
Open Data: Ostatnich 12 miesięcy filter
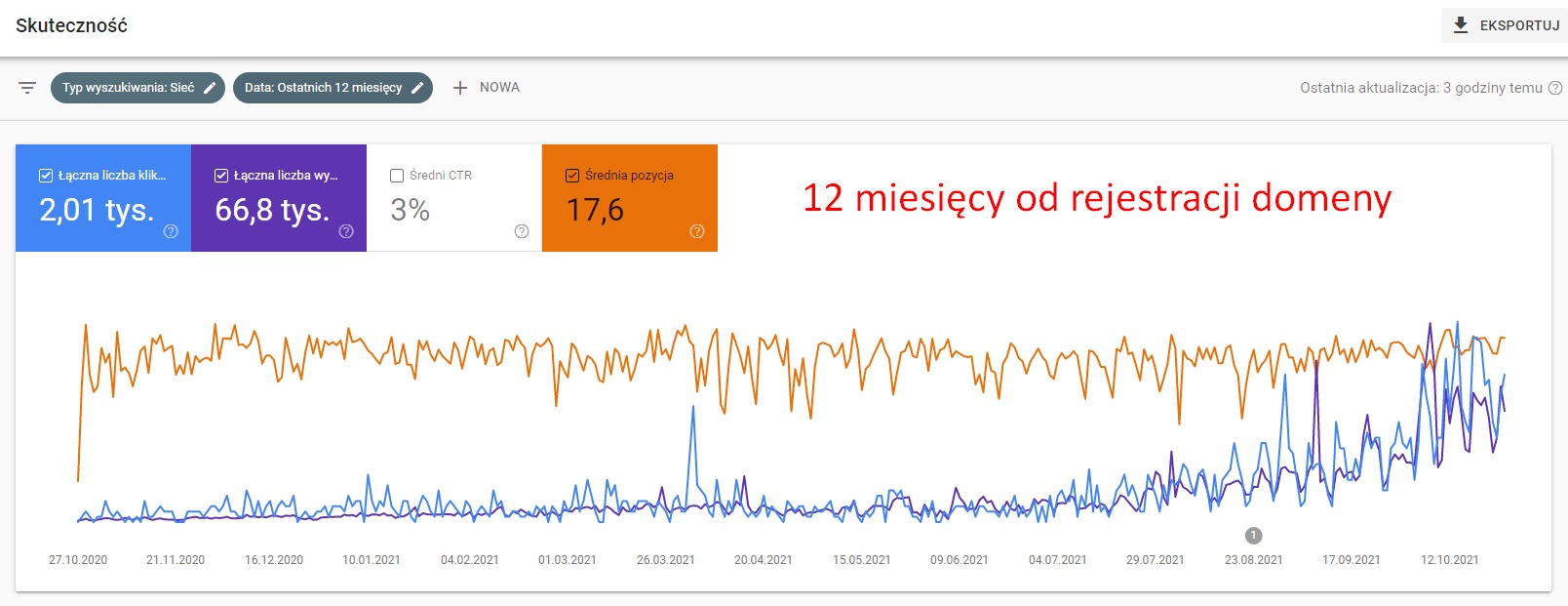click(322, 88)
